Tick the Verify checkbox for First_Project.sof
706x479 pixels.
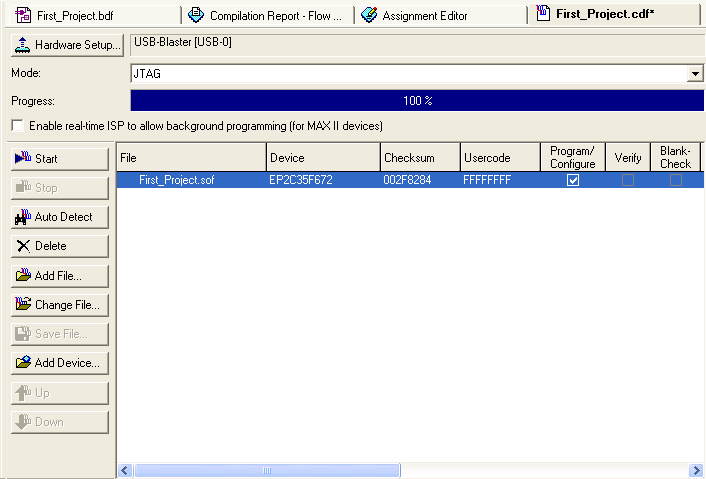(x=628, y=180)
